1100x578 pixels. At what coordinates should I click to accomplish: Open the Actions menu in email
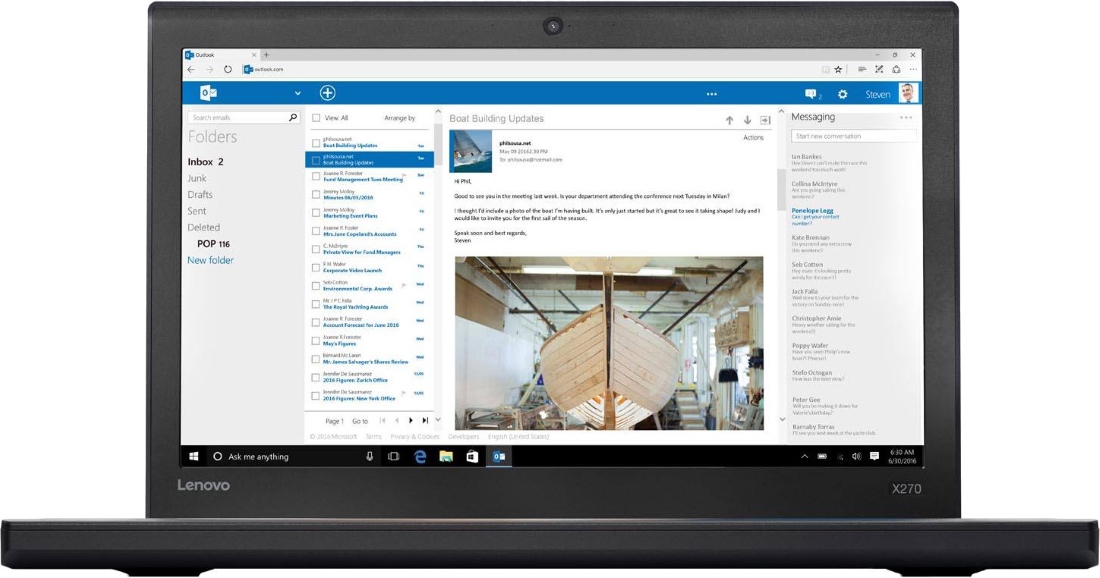click(753, 138)
